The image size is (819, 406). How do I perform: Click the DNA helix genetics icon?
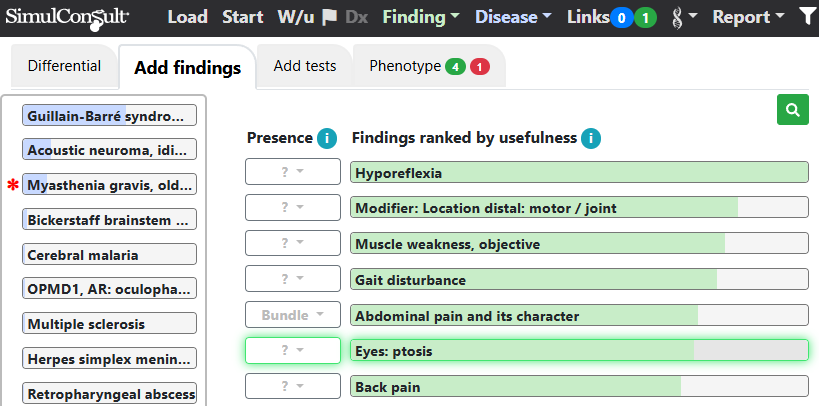[x=677, y=18]
